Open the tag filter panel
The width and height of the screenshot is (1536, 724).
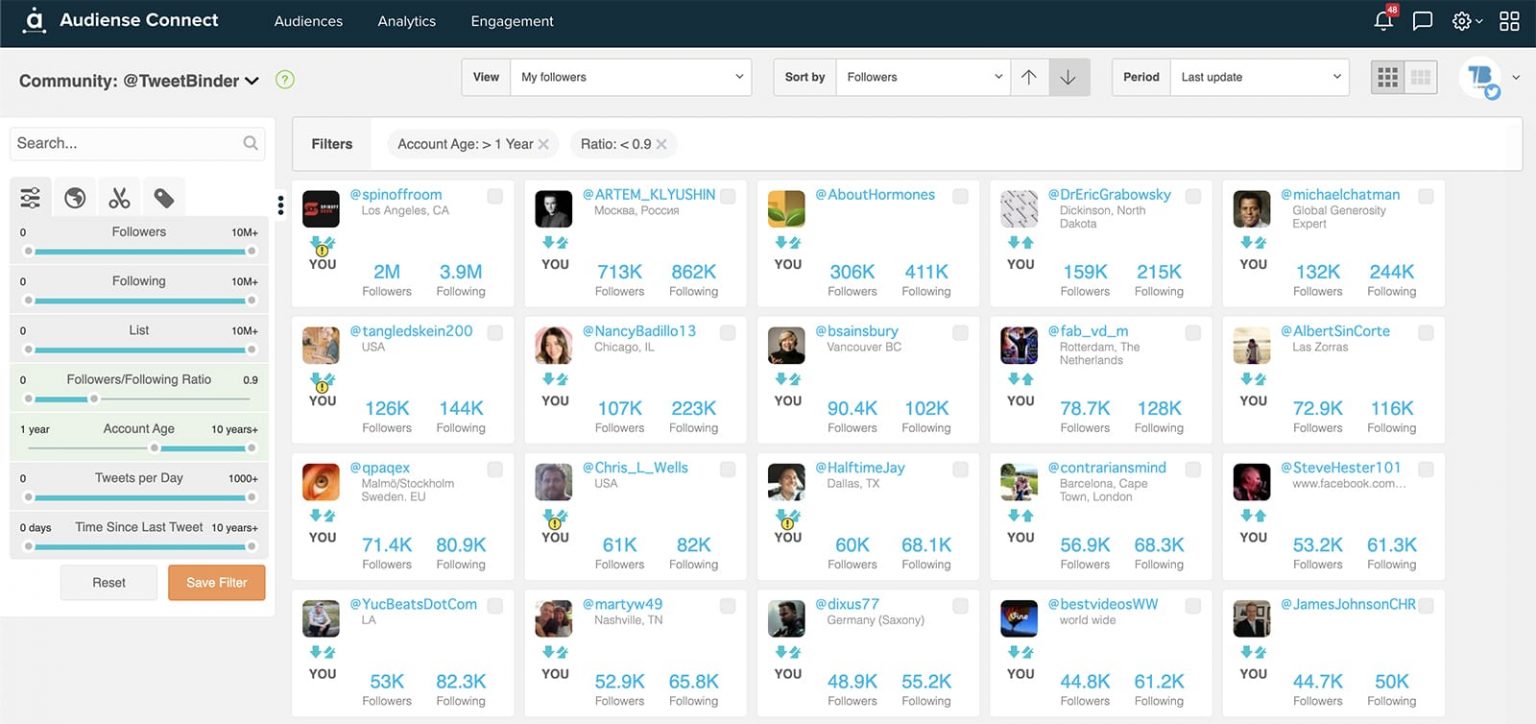point(163,196)
